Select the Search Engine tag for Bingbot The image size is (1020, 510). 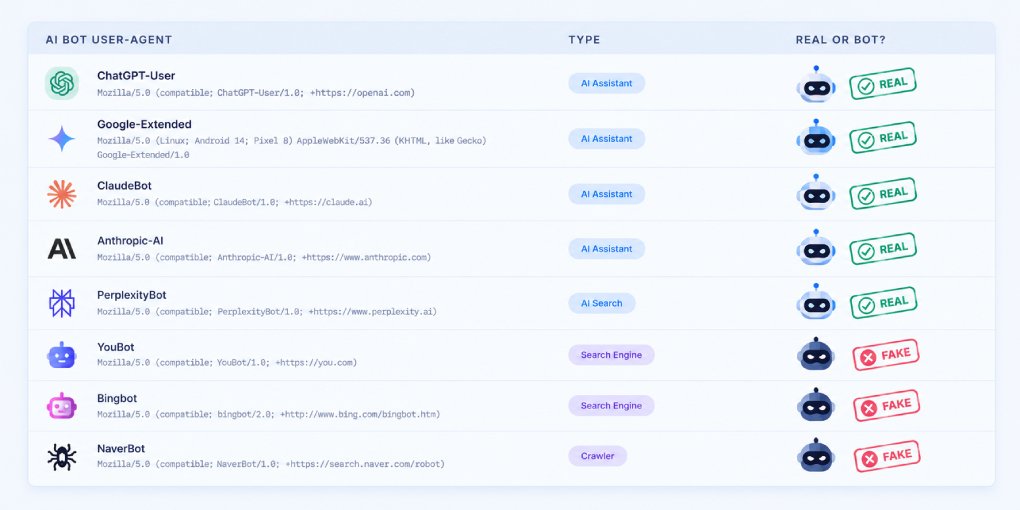tap(611, 405)
